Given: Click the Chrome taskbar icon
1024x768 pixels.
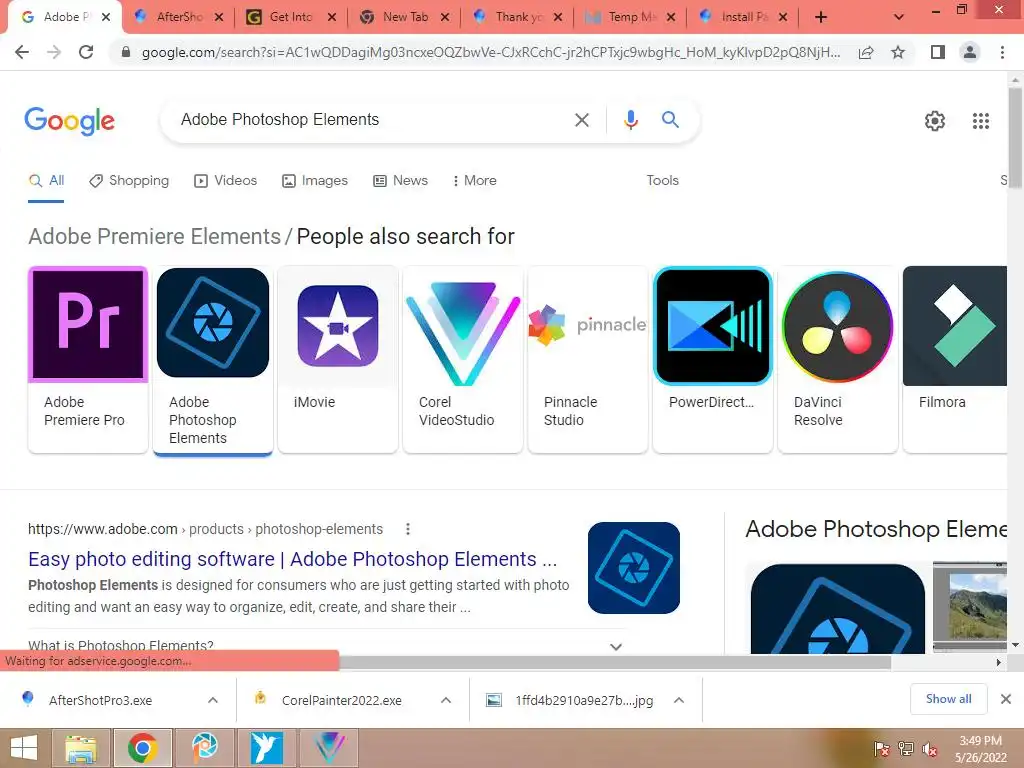Looking at the screenshot, I should click(x=142, y=748).
